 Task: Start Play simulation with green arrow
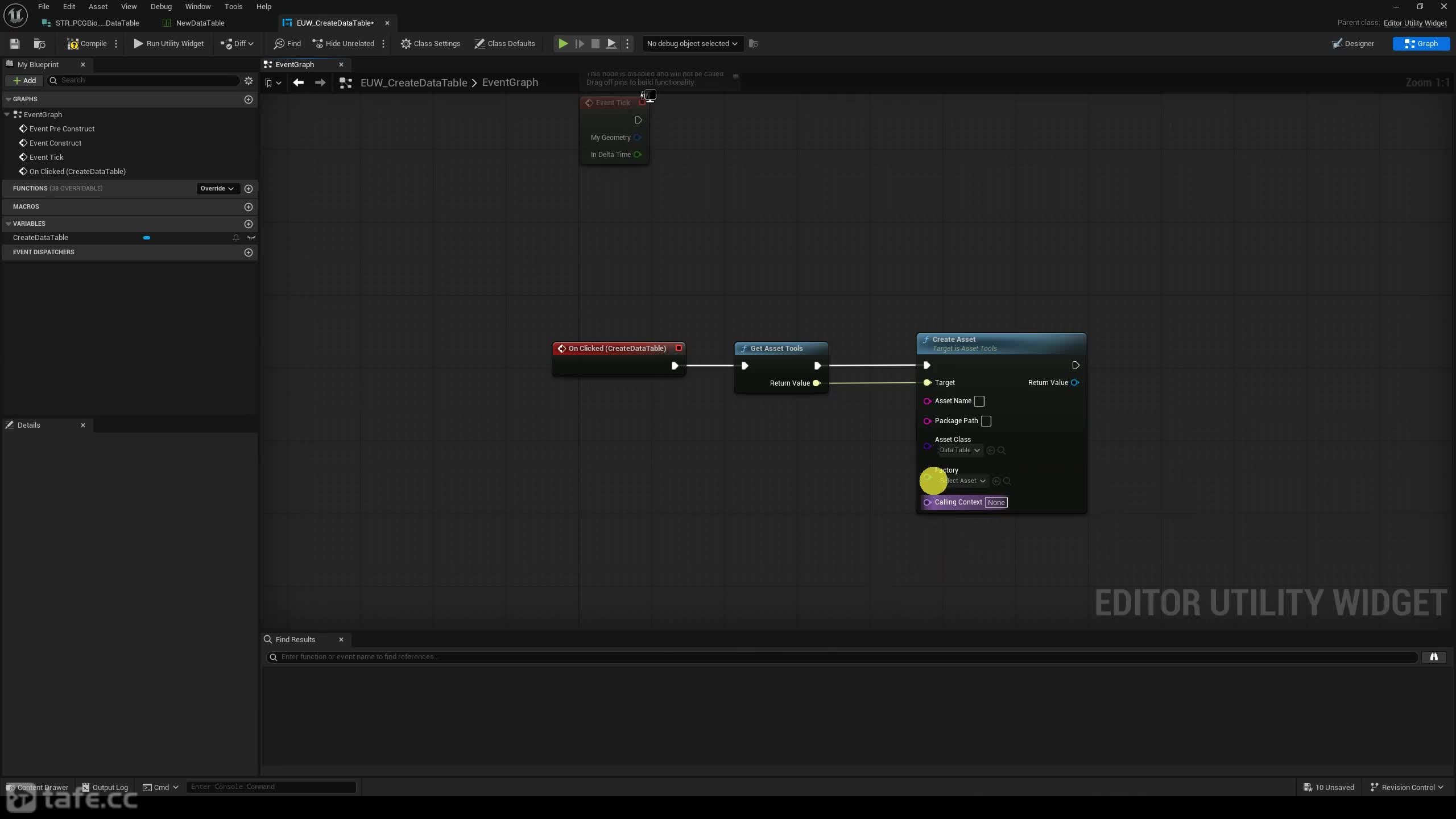(x=562, y=44)
